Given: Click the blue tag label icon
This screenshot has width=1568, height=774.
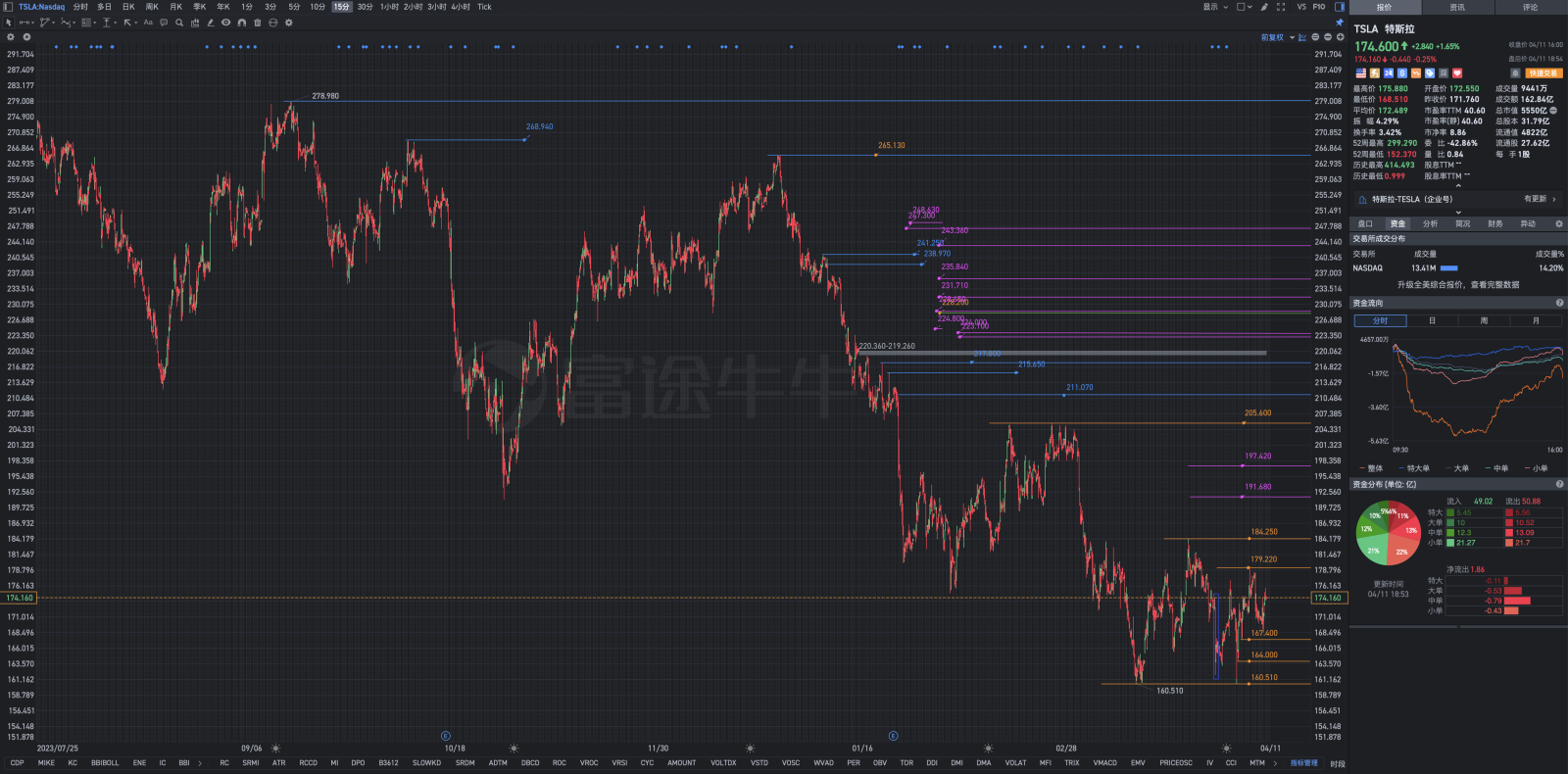Looking at the screenshot, I should (1430, 73).
